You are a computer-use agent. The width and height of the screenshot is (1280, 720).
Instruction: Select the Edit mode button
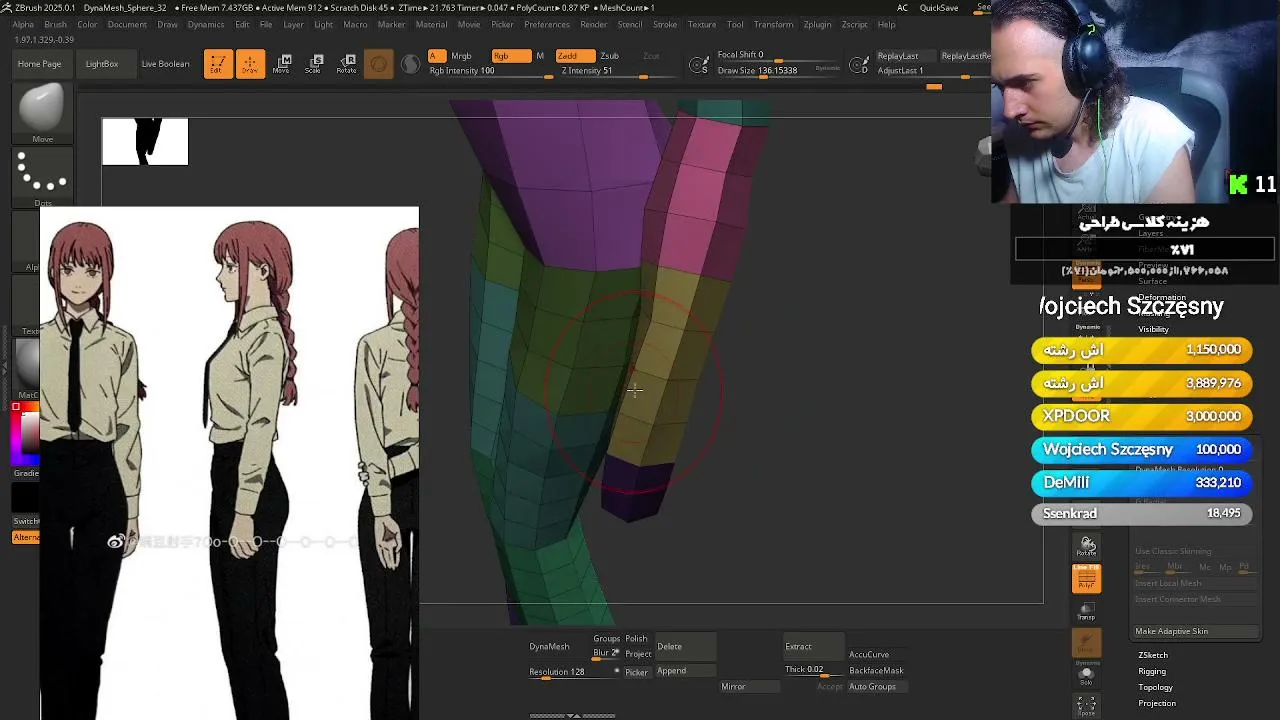pyautogui.click(x=218, y=64)
